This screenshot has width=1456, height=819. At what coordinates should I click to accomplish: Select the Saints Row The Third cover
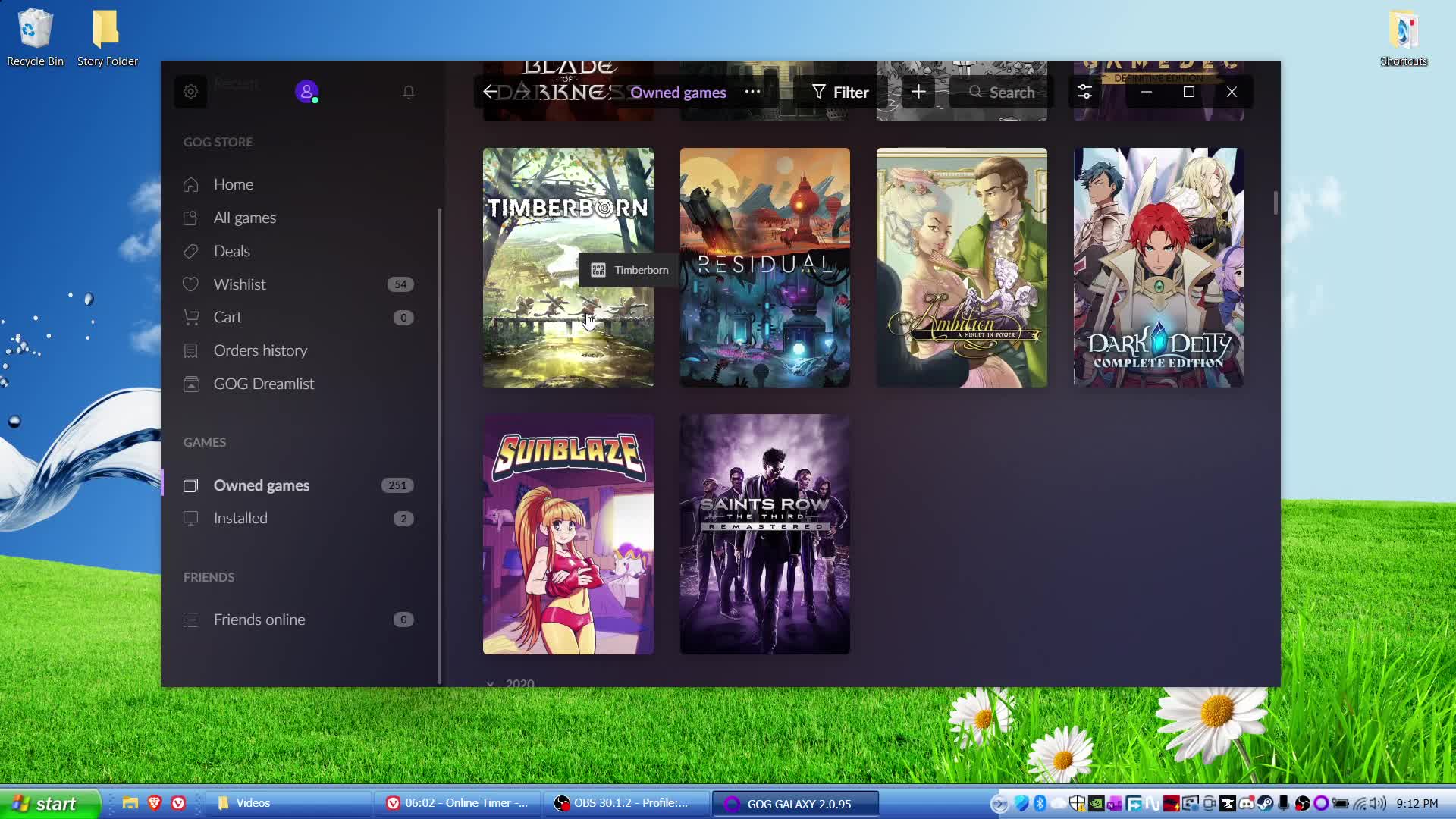point(764,534)
